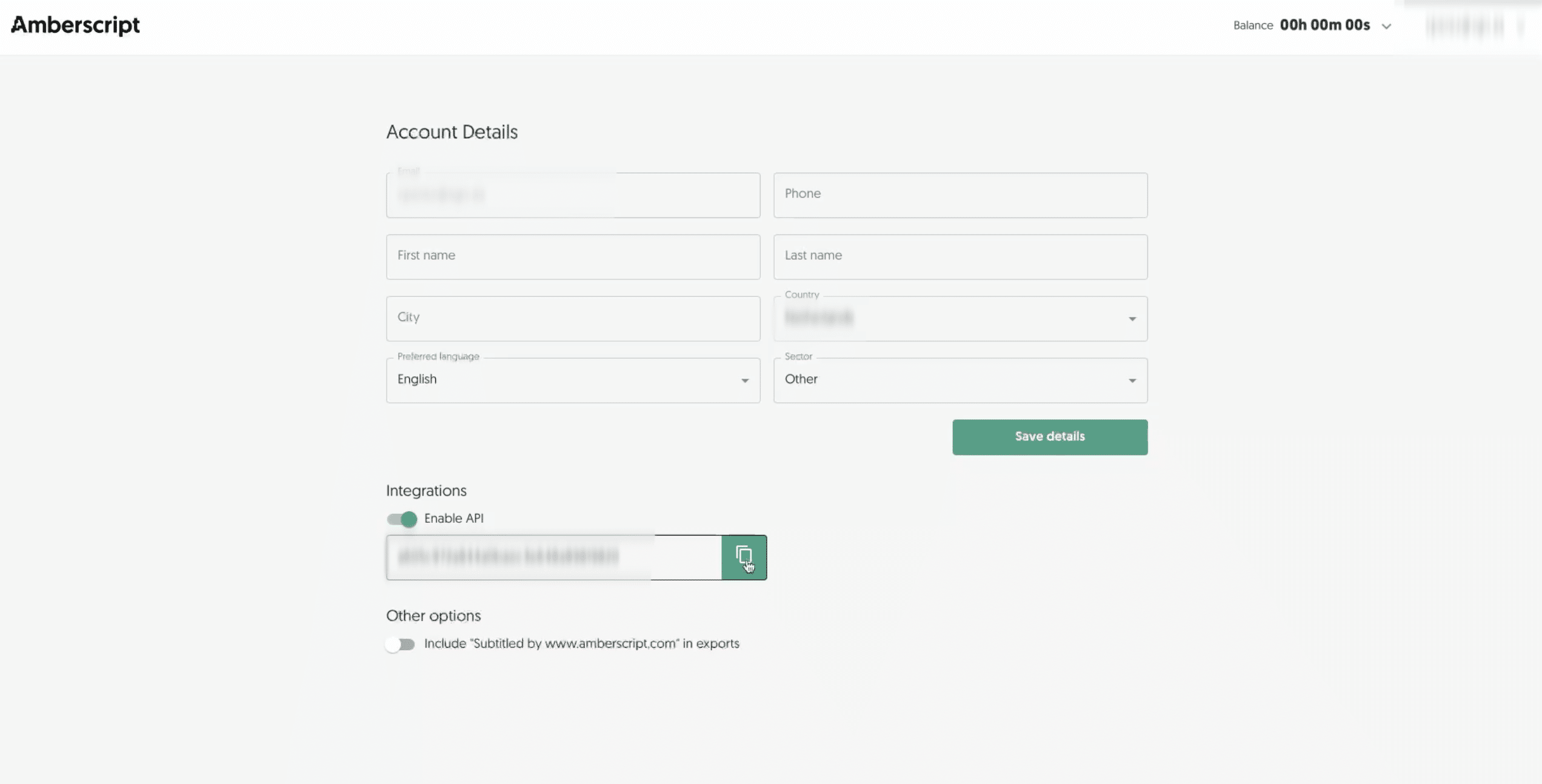Screen dimensions: 1542x784
Task: Open the Sector dropdown
Action: point(960,380)
